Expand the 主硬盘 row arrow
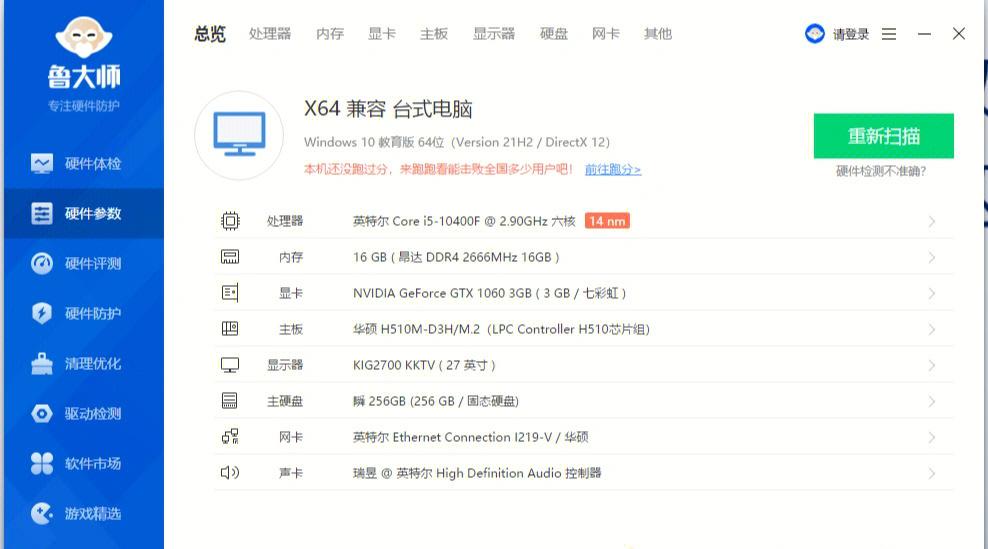 [x=932, y=402]
